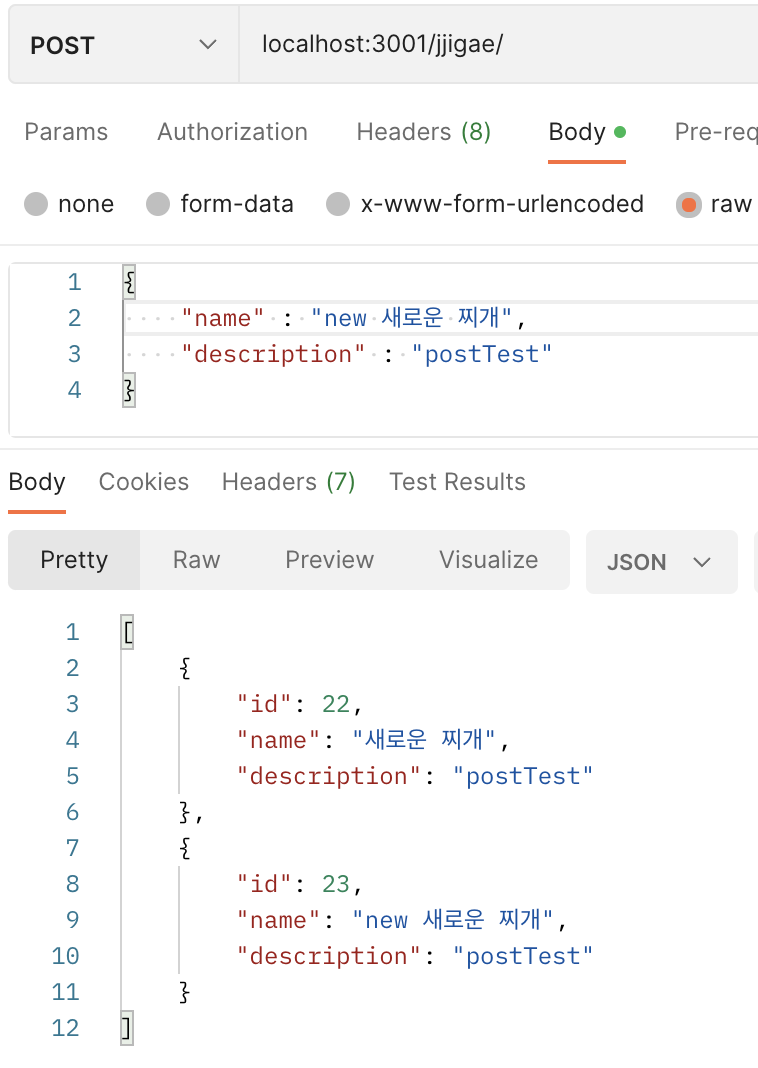
Task: Select the raw body radio button
Action: (689, 204)
